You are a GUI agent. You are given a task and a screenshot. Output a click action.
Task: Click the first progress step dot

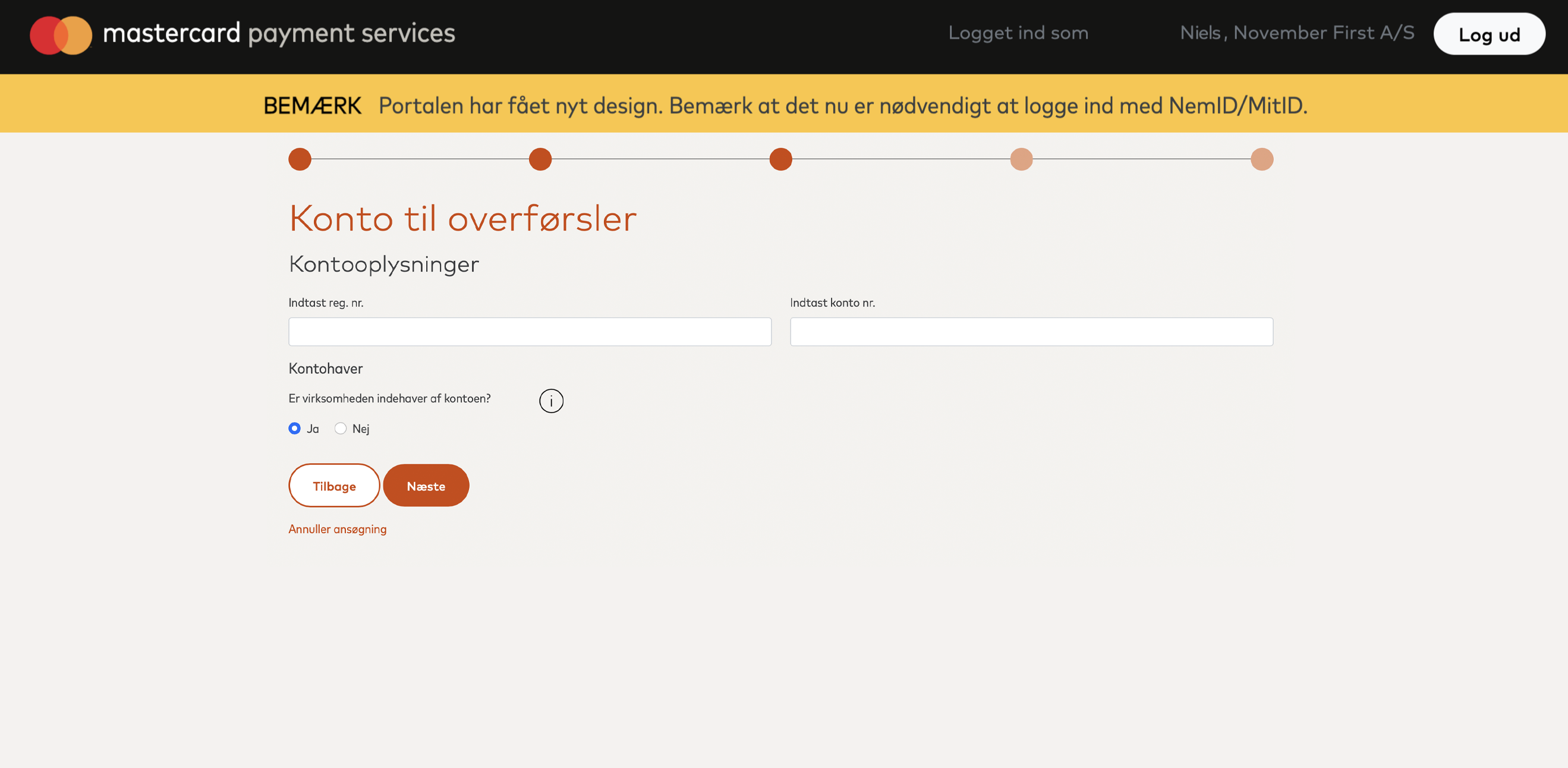point(300,159)
